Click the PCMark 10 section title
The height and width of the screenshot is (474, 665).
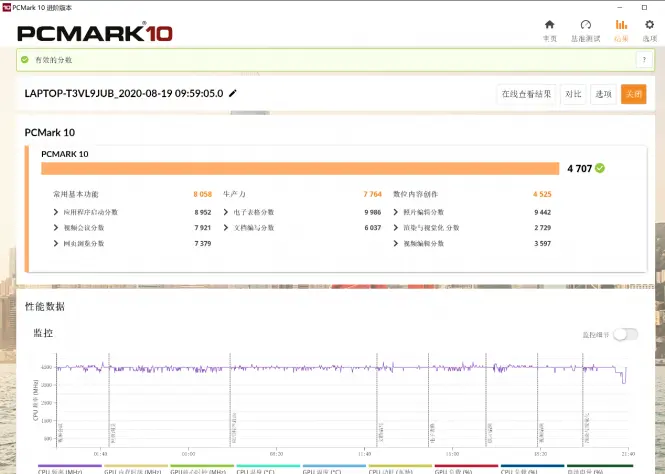(50, 133)
